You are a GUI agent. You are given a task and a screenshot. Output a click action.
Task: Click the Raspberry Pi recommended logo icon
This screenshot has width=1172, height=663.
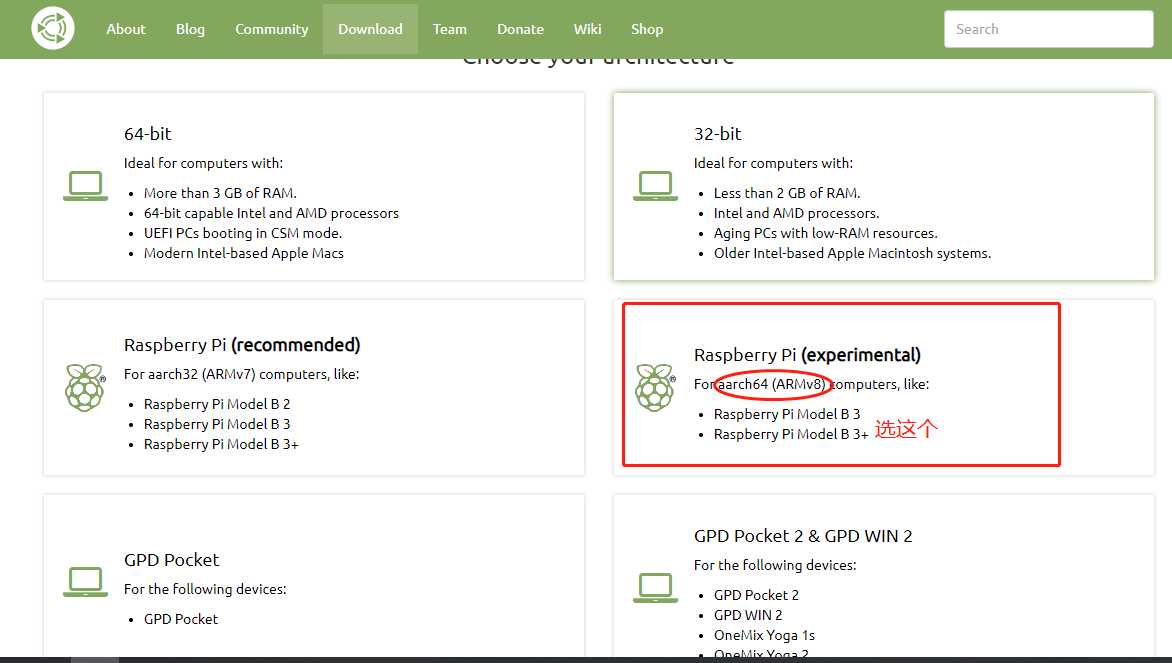[x=85, y=387]
